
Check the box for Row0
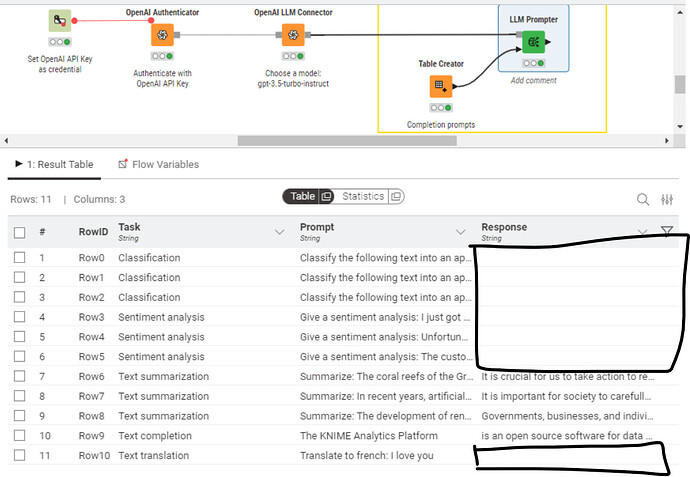(x=19, y=257)
